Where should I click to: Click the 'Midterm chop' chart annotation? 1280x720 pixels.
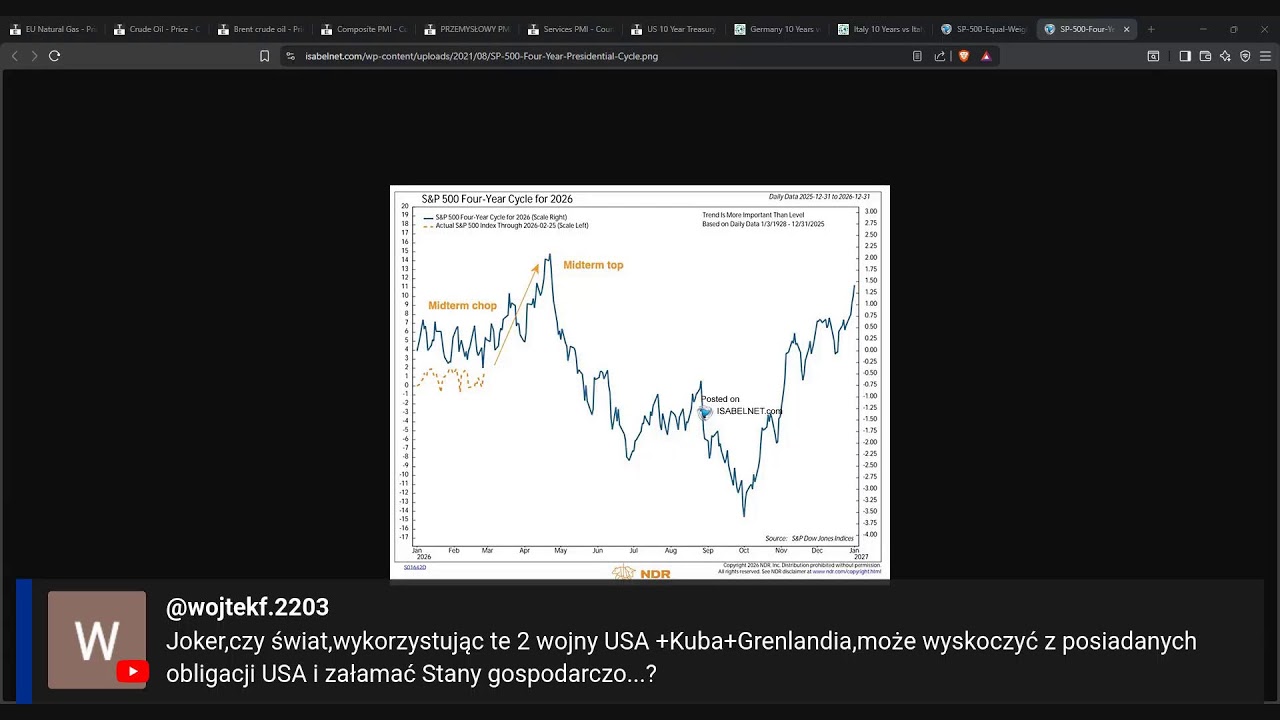click(462, 306)
